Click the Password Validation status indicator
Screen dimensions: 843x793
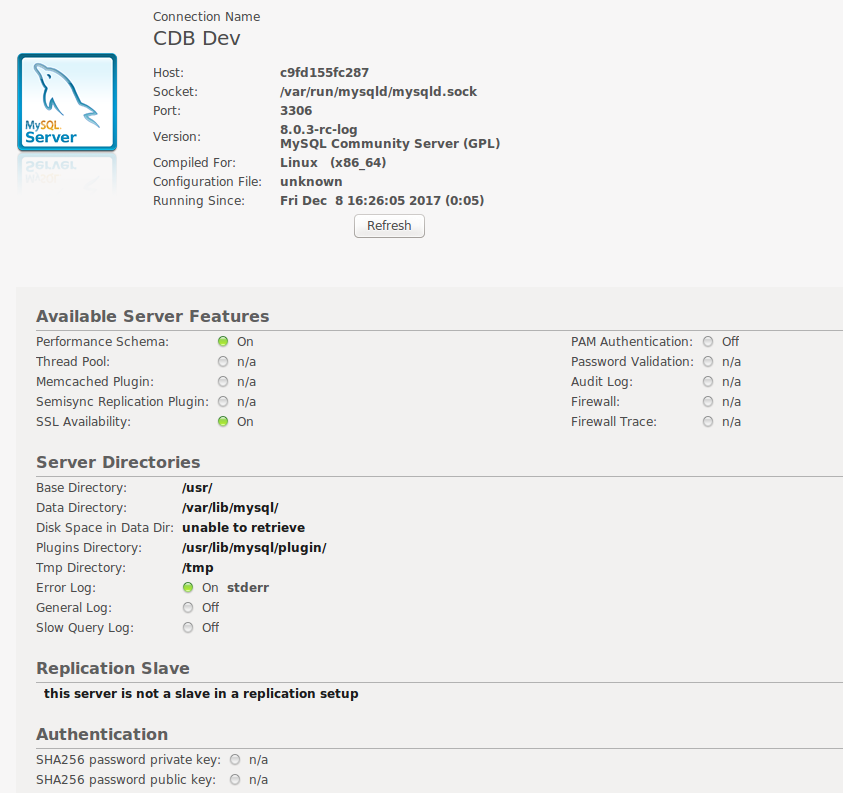(x=708, y=361)
